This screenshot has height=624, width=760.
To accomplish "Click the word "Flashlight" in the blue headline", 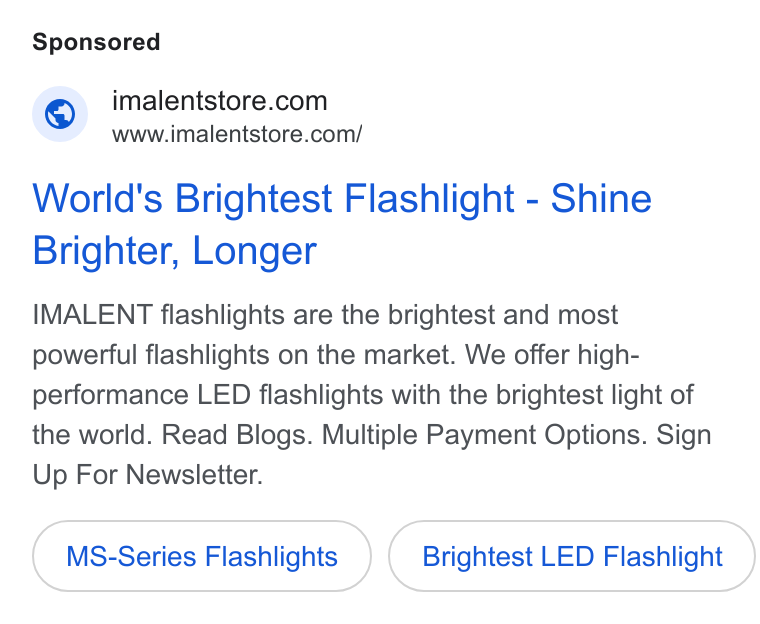I will click(429, 198).
